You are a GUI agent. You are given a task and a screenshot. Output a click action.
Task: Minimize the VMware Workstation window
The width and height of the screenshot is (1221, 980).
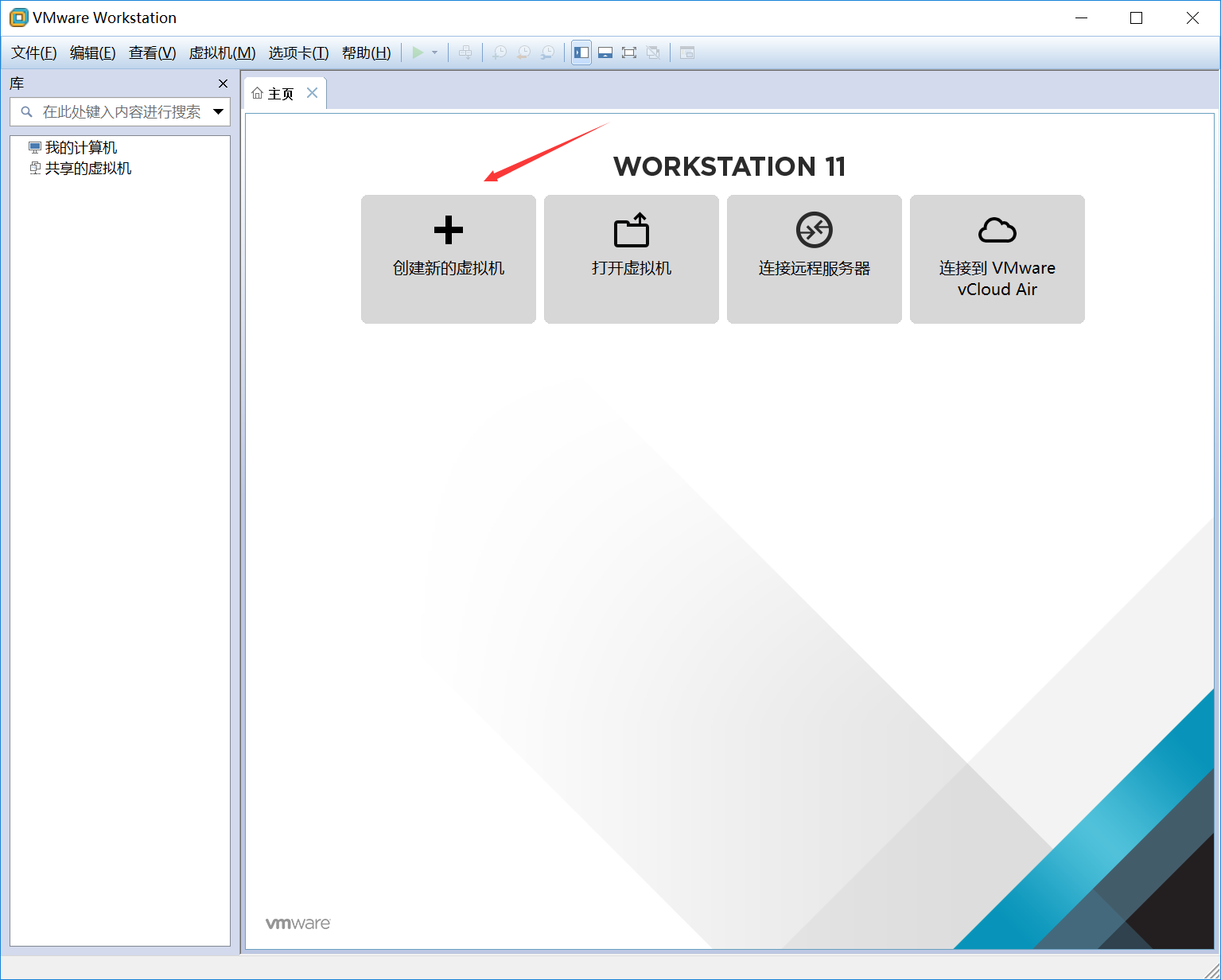click(1081, 17)
